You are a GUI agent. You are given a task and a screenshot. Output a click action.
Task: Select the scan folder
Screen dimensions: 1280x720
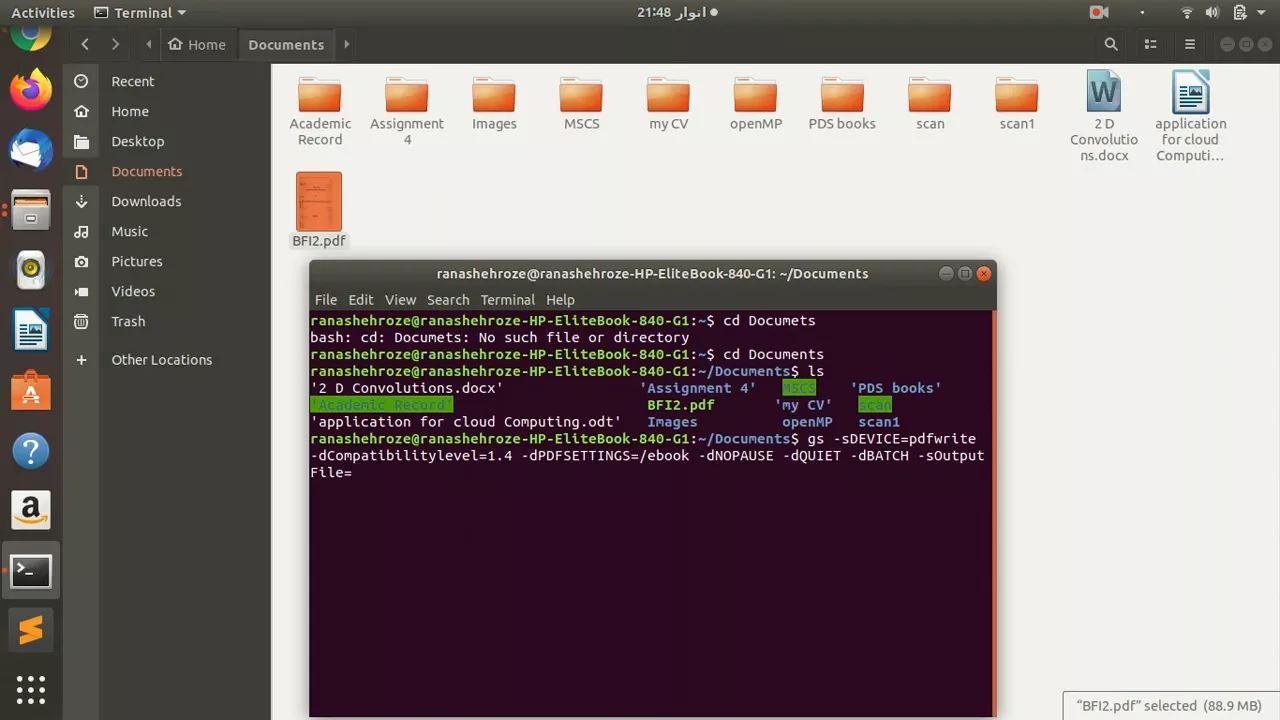click(930, 104)
